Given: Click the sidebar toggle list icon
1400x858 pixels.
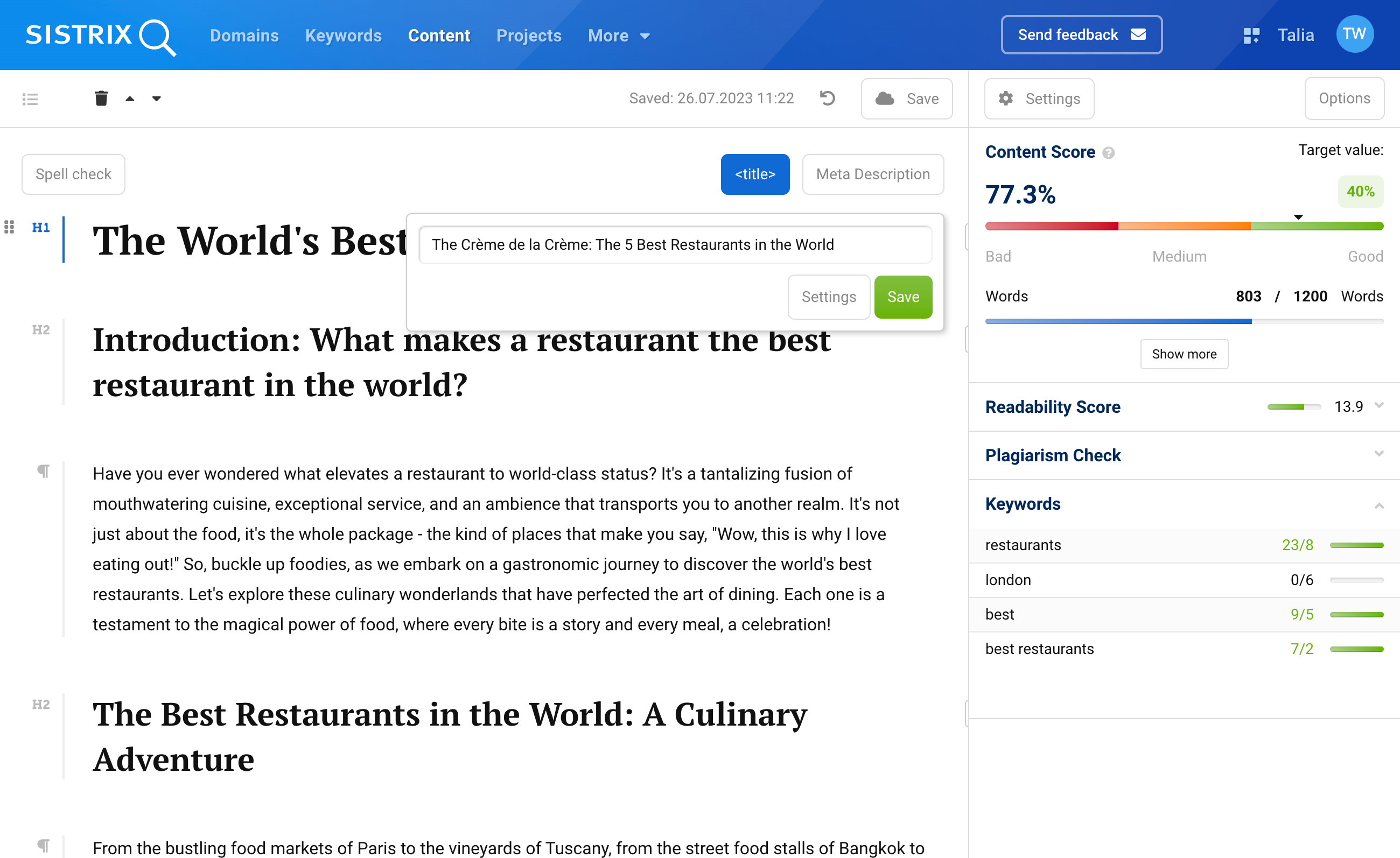Looking at the screenshot, I should click(x=30, y=99).
